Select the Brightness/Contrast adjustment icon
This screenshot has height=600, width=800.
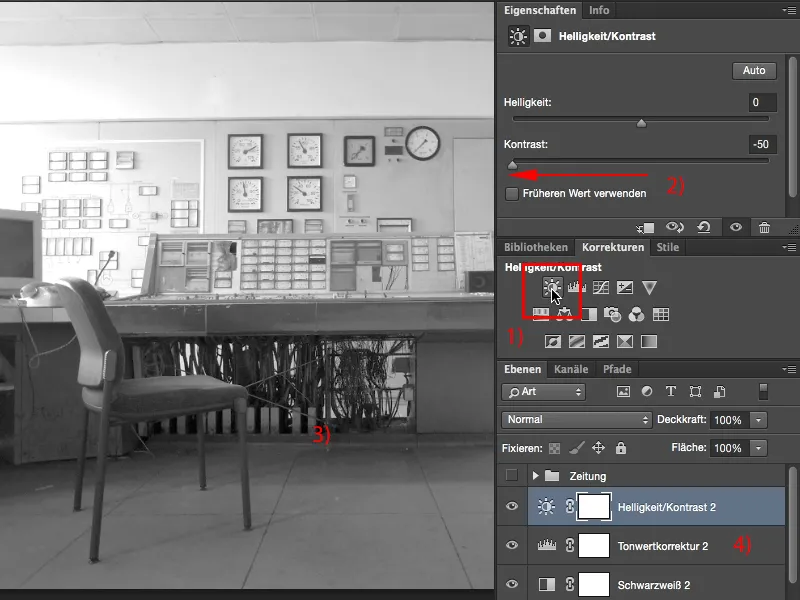[552, 289]
